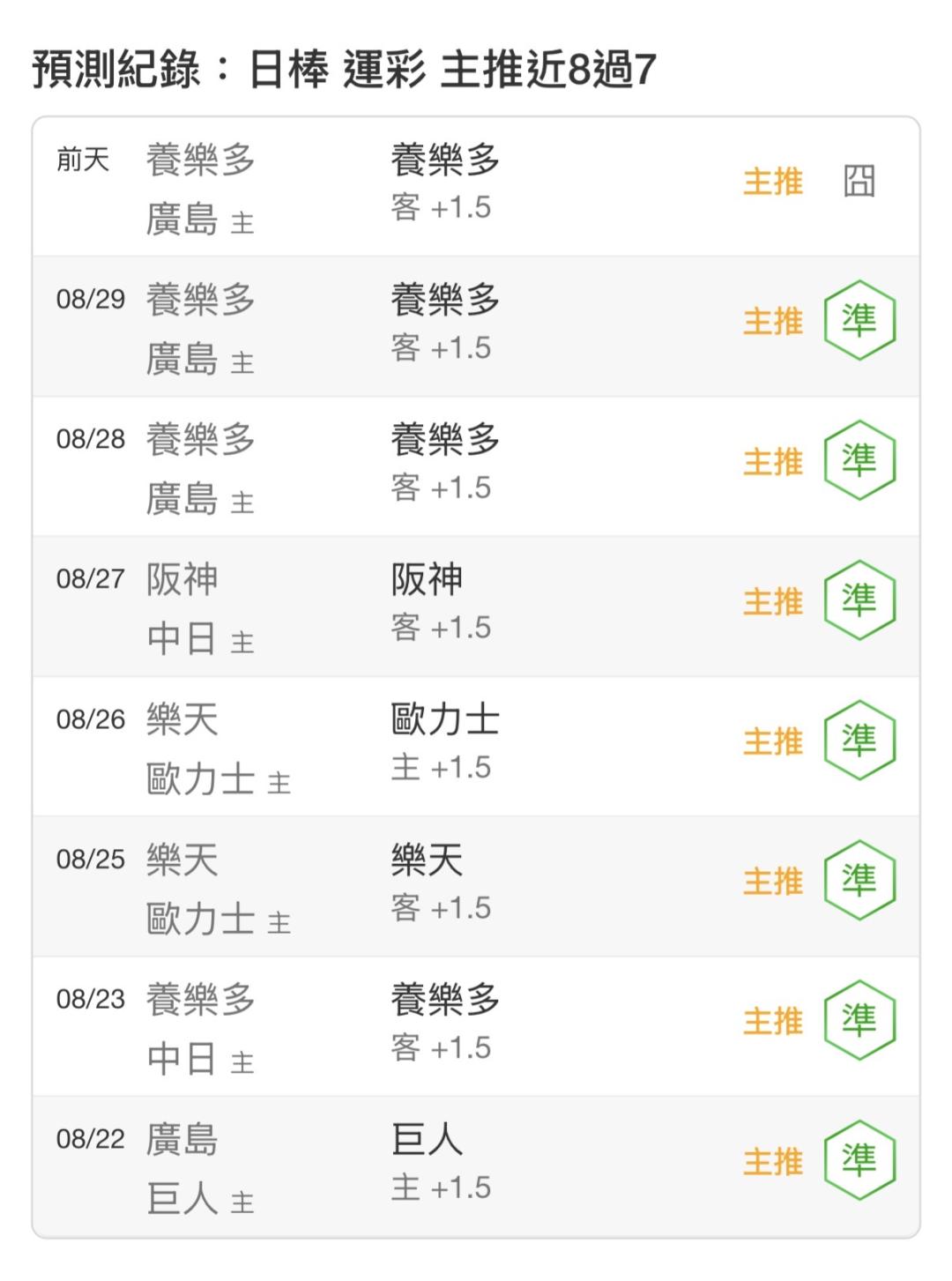952x1281 pixels.
Task: Click the green 準 badge for 08/27
Action: click(x=859, y=601)
